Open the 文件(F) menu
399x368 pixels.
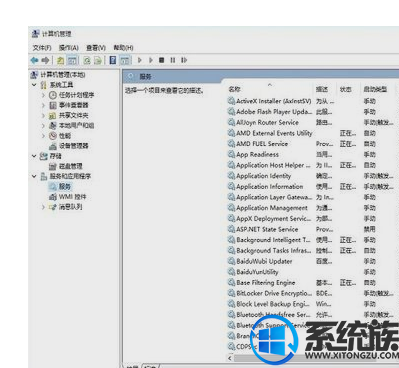point(42,48)
